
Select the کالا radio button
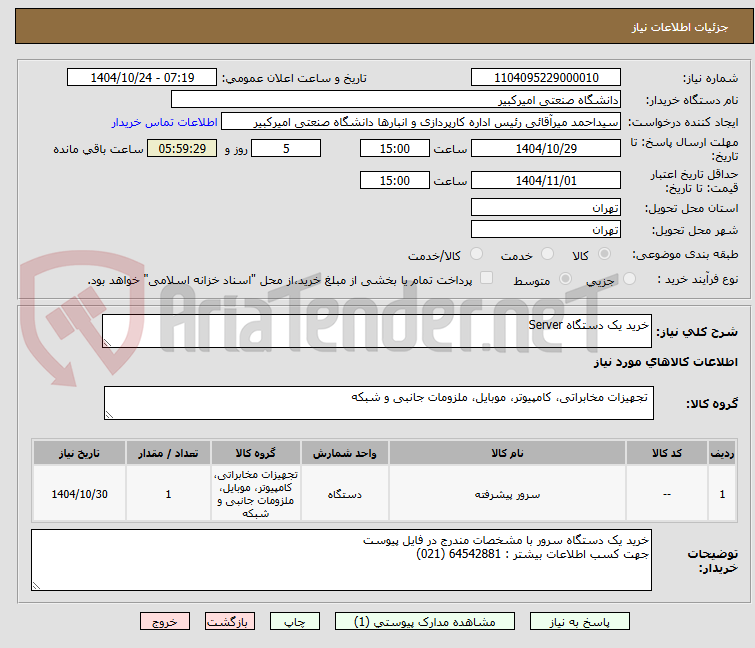(x=604, y=254)
